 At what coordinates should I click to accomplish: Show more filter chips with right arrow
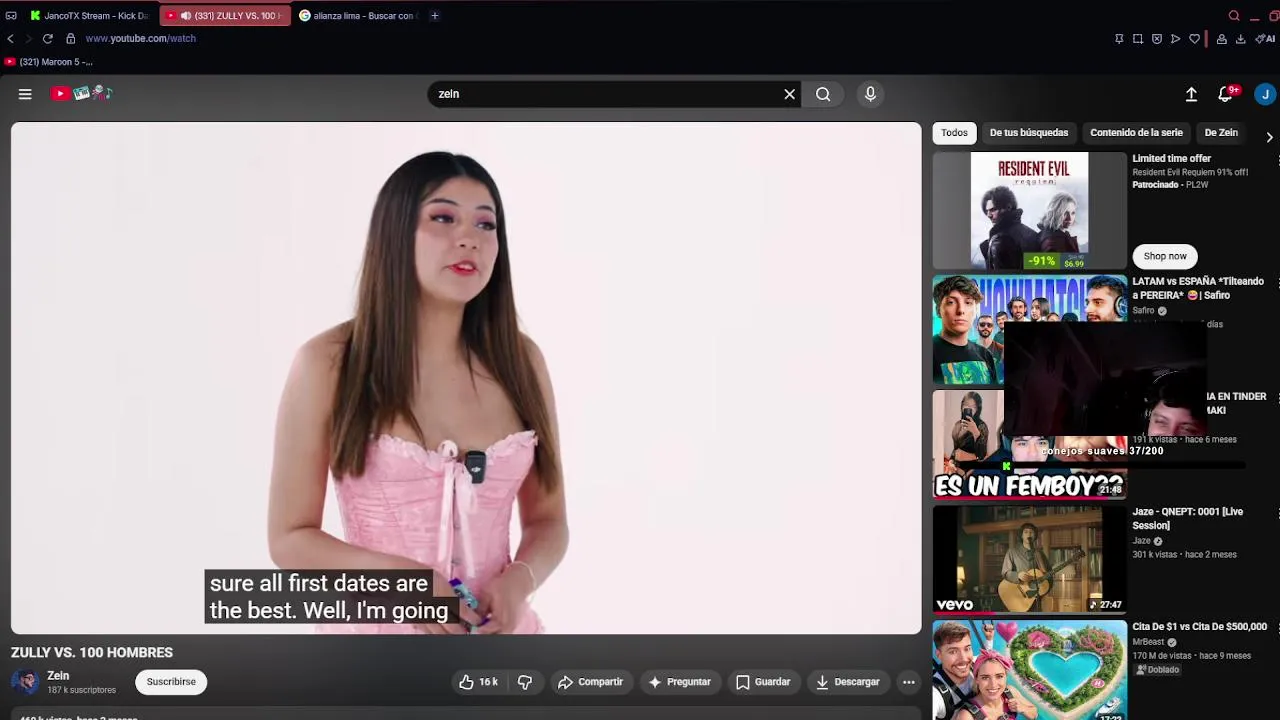pos(1269,137)
